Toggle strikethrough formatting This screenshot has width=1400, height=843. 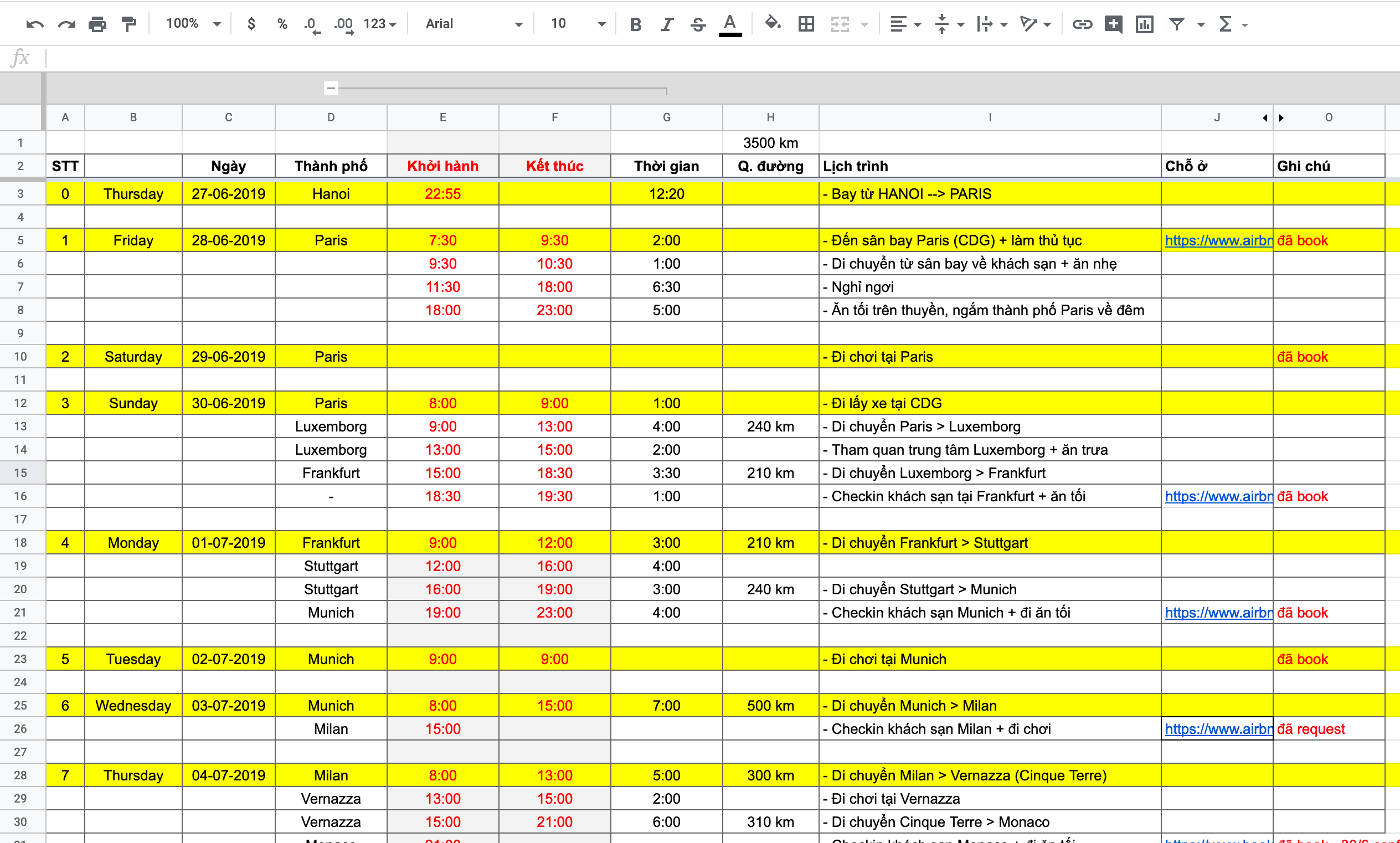(x=698, y=24)
